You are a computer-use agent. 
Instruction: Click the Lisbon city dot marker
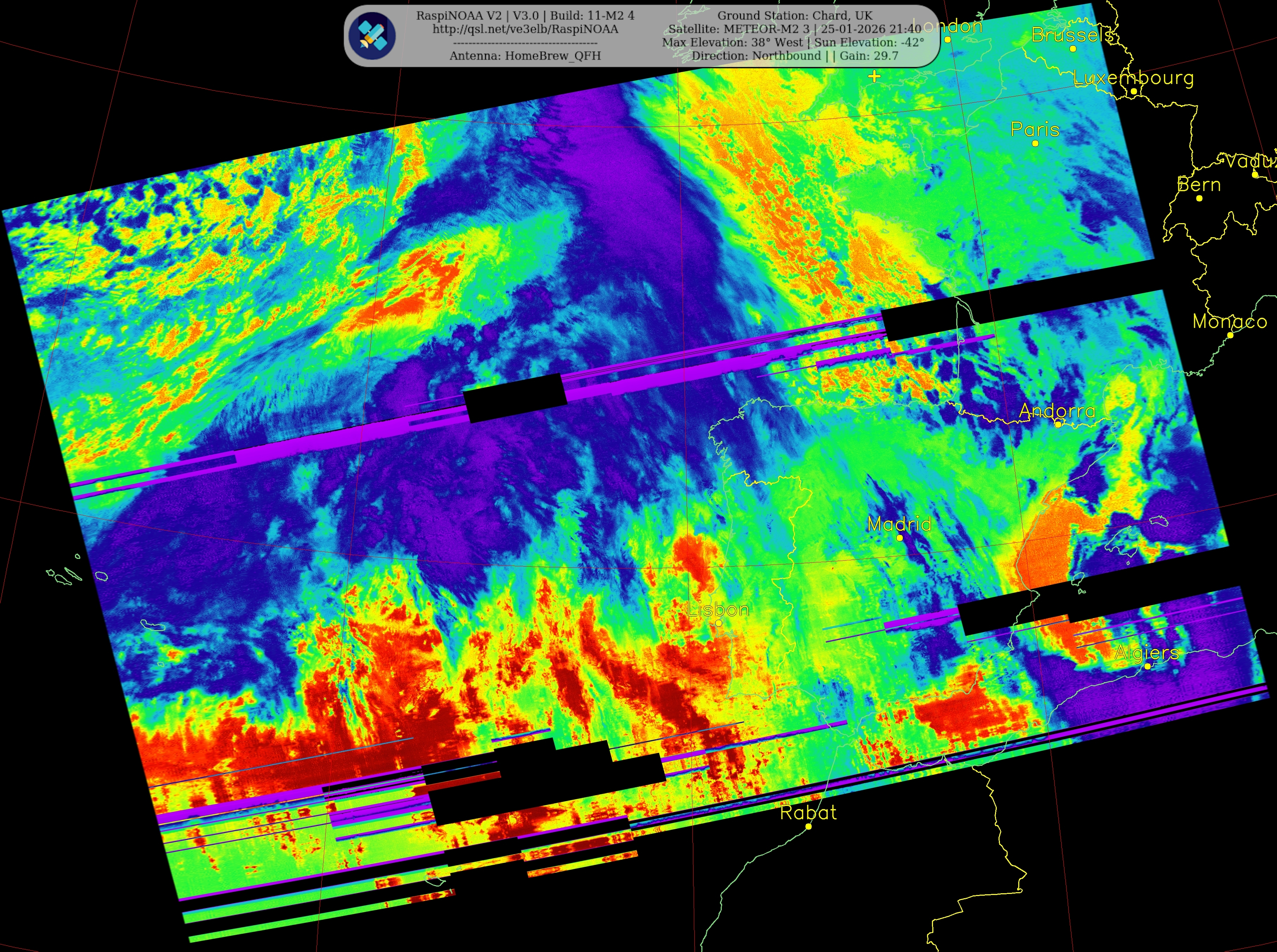coord(719,623)
